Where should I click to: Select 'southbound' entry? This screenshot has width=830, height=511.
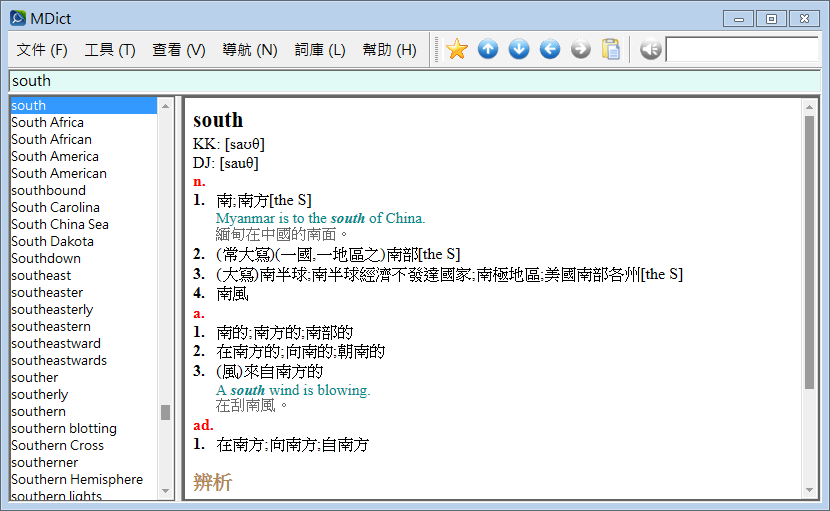(83, 190)
